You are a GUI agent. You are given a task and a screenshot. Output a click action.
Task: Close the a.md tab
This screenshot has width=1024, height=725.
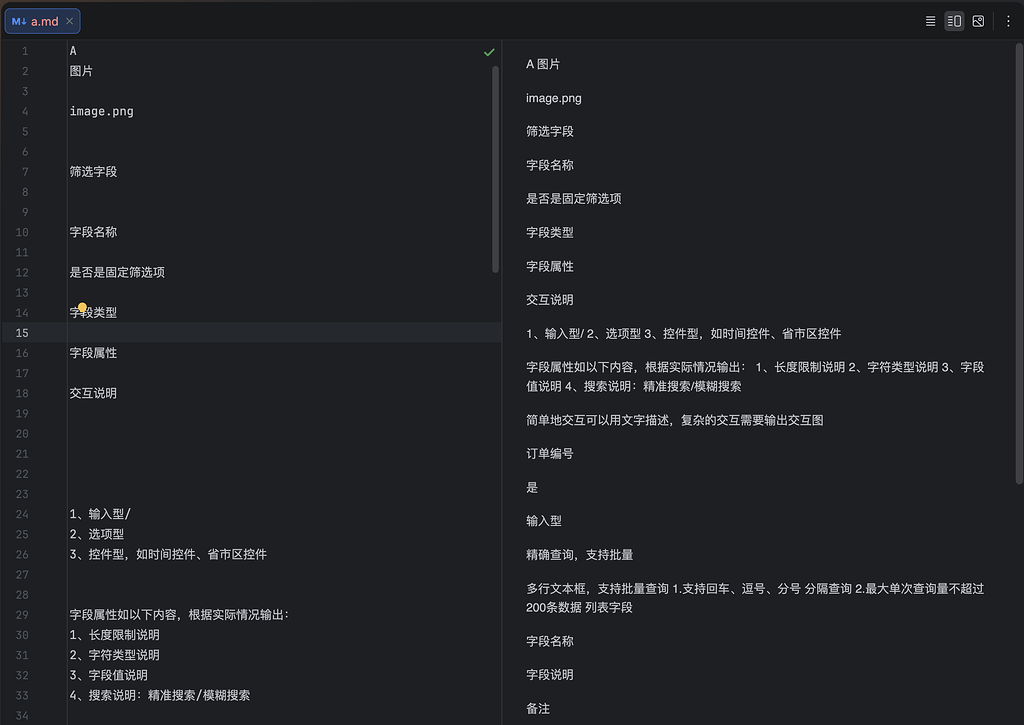pyautogui.click(x=69, y=22)
